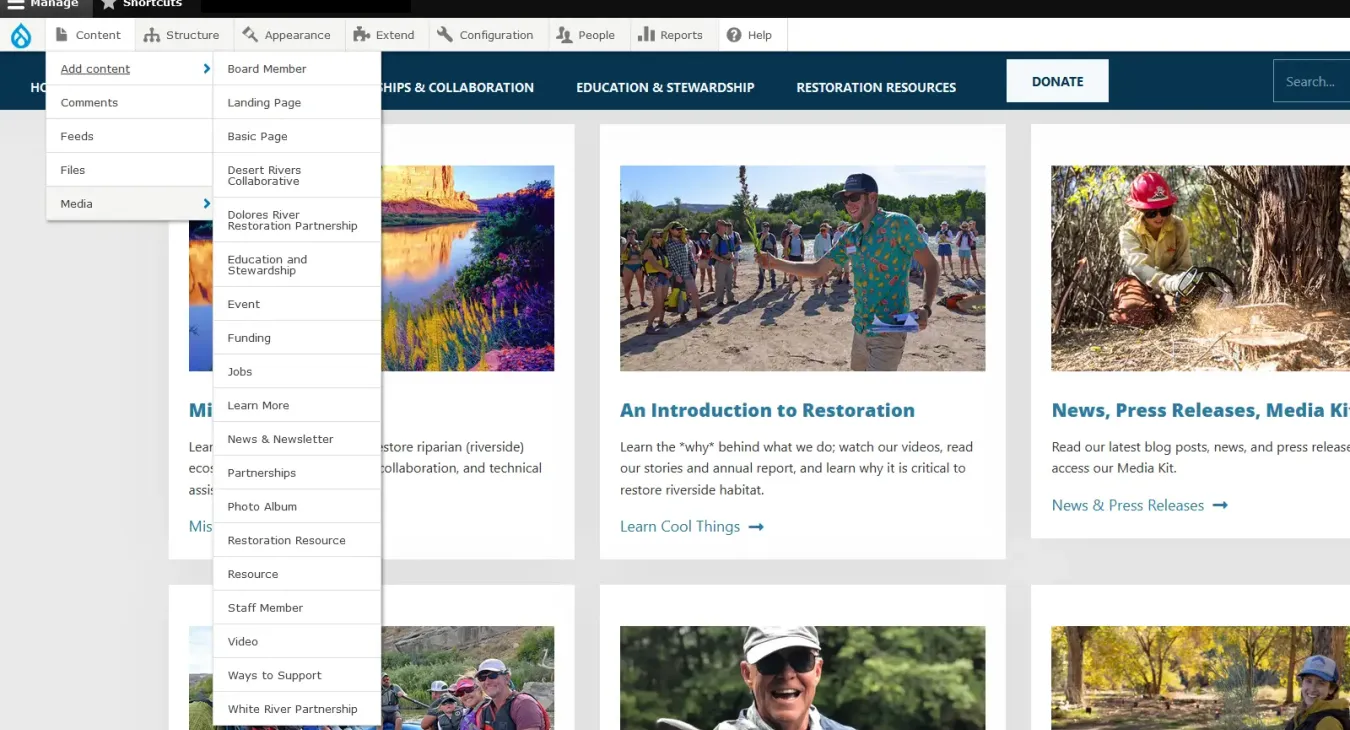This screenshot has width=1350, height=730.
Task: Follow the News & Press Releases link
Action: (x=1127, y=506)
